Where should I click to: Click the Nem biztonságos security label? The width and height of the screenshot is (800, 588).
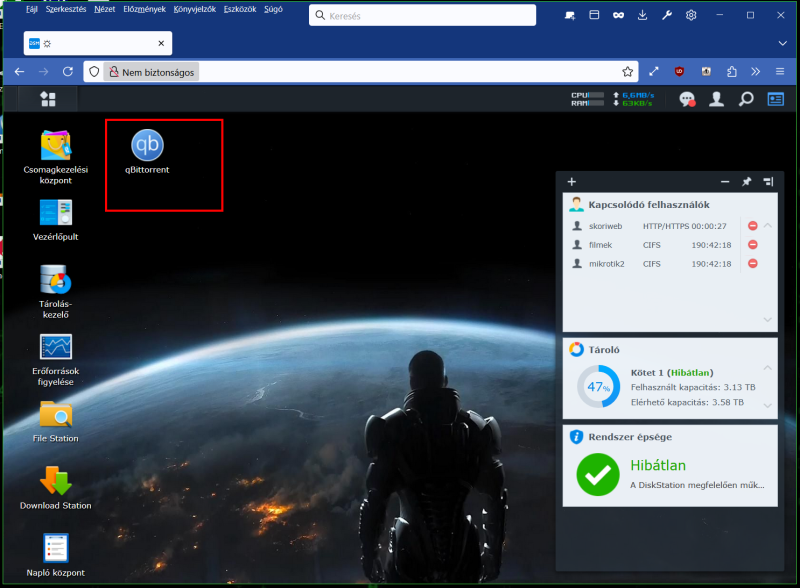coord(152,72)
